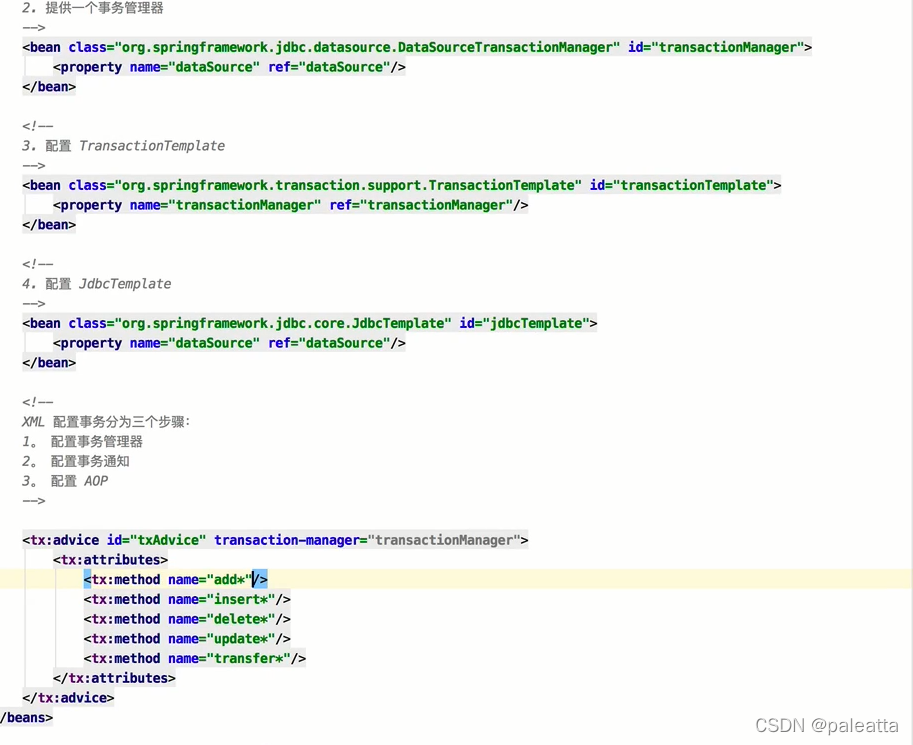Click comment line '2。 配置事务通知'
The image size is (913, 745).
(76, 461)
